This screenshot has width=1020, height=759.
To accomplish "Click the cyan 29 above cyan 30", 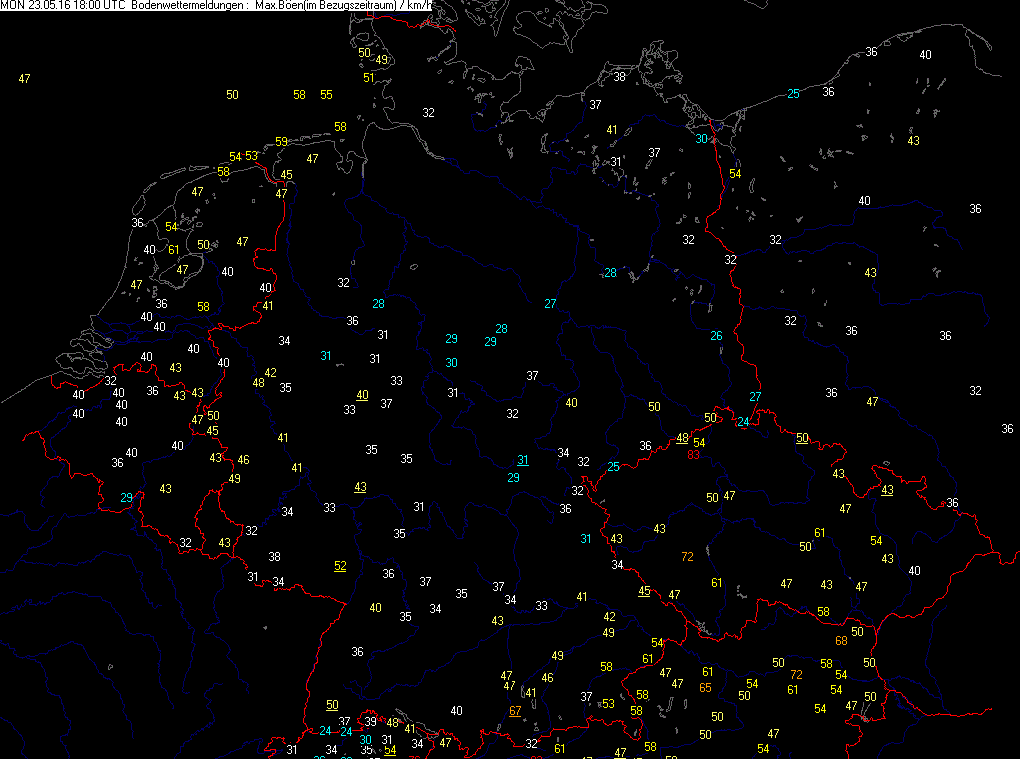I will [451, 339].
